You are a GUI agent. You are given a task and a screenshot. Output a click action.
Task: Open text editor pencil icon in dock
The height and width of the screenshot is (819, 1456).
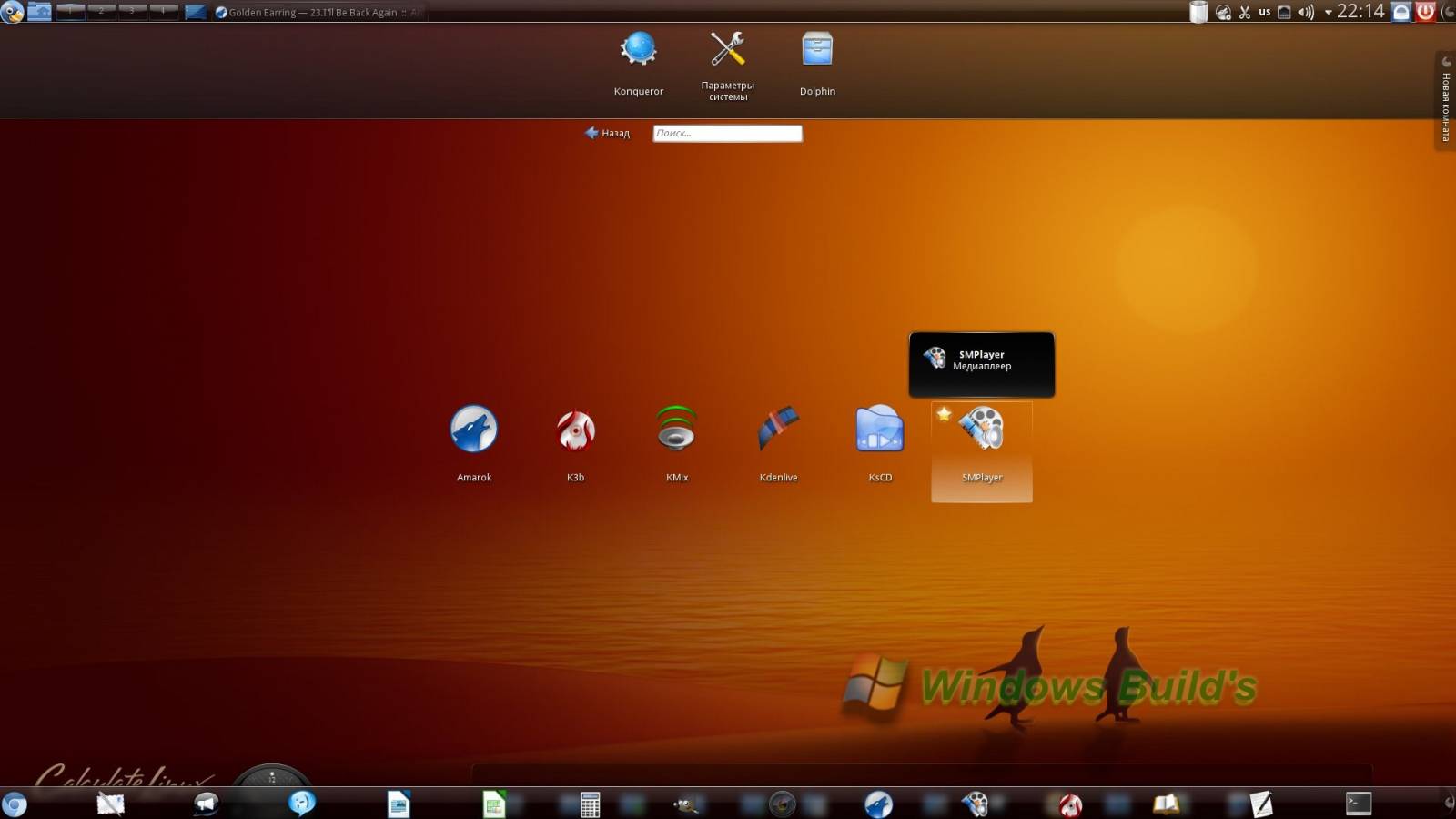1262,804
